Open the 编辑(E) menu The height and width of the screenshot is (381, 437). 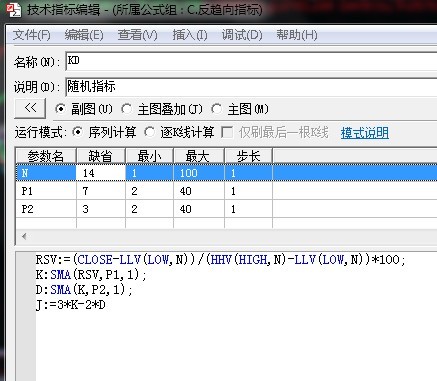84,35
